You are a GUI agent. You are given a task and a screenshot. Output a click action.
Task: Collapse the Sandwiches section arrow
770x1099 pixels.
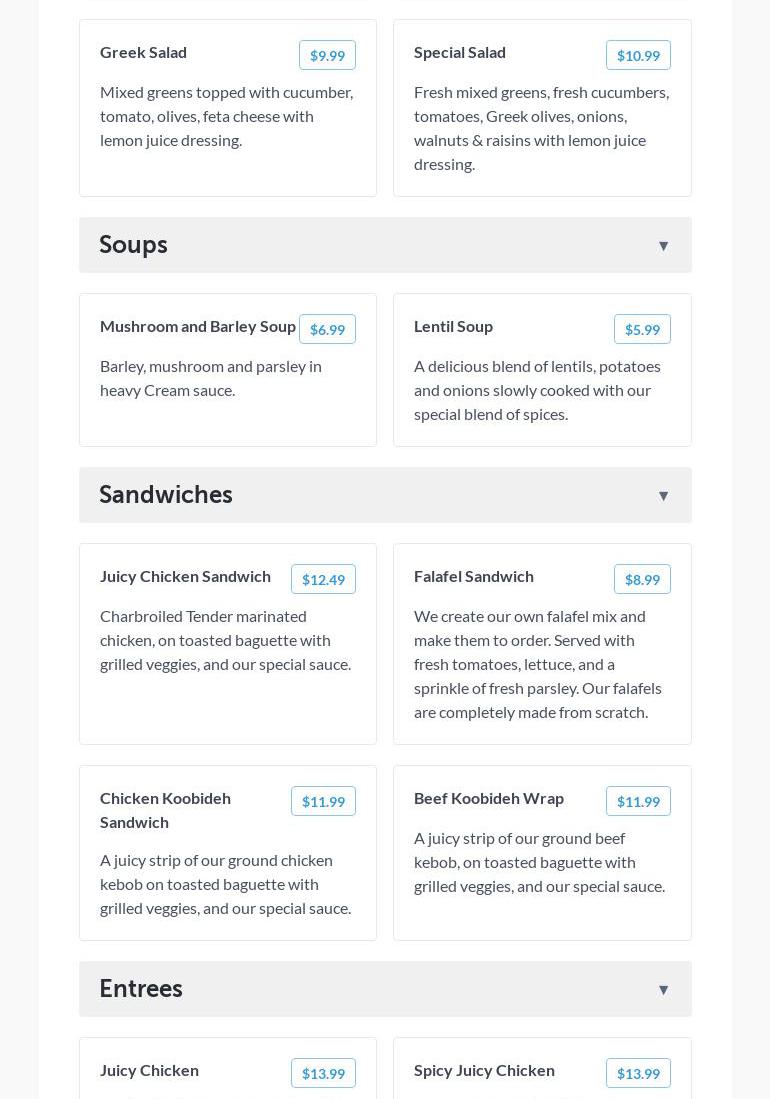663,496
